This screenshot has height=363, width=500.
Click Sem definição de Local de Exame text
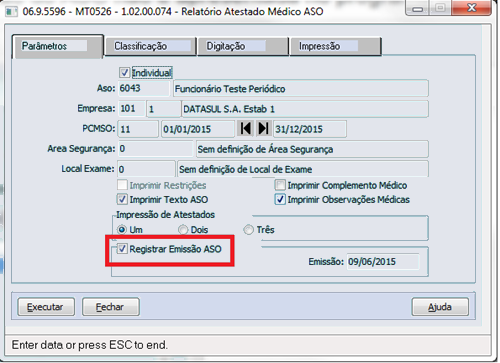pos(246,169)
